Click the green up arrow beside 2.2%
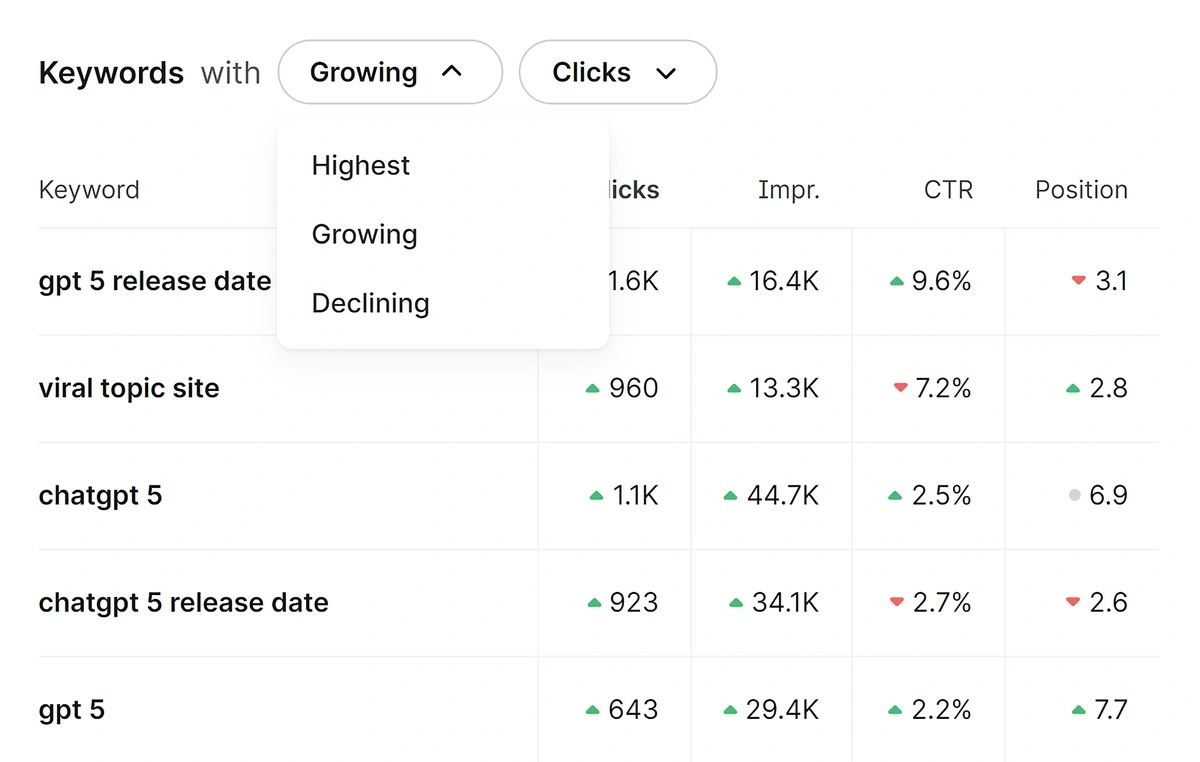 (895, 711)
